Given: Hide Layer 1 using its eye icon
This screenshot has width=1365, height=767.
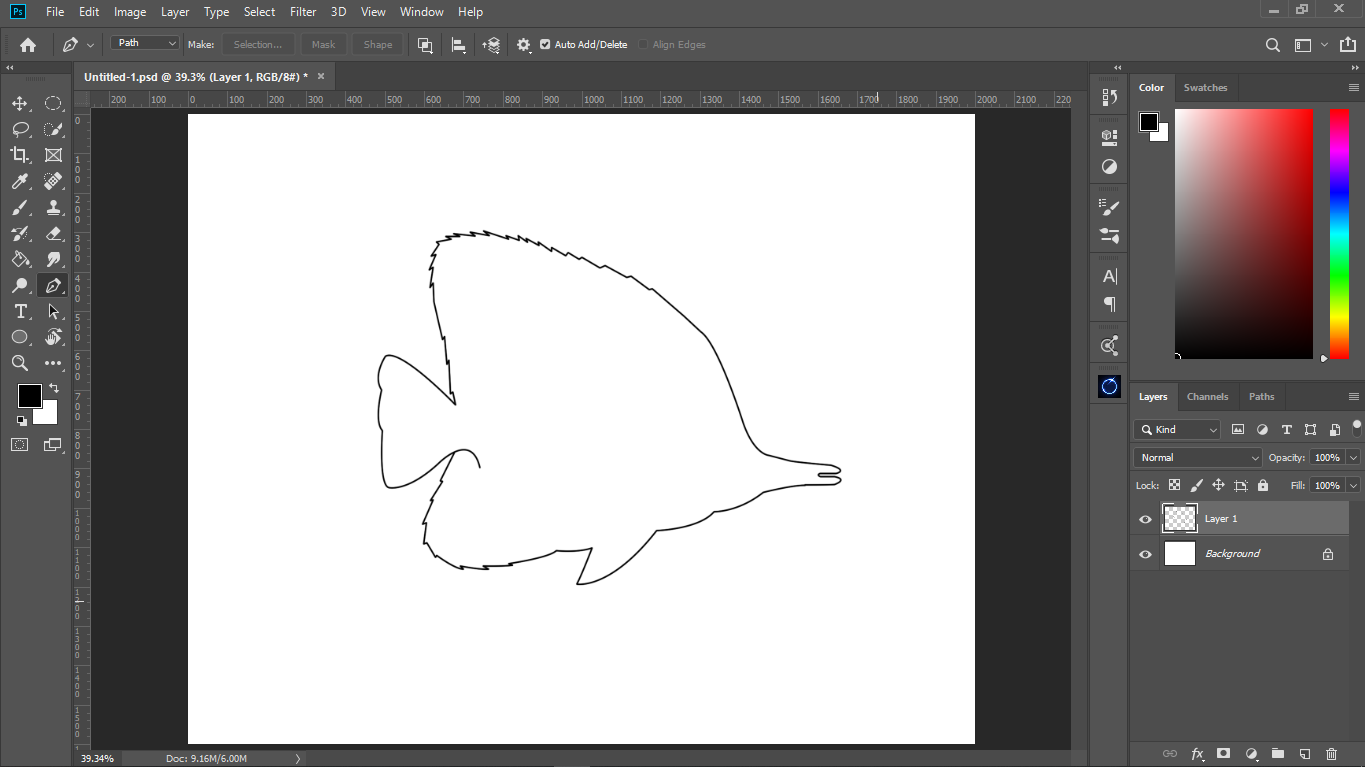Looking at the screenshot, I should point(1145,519).
